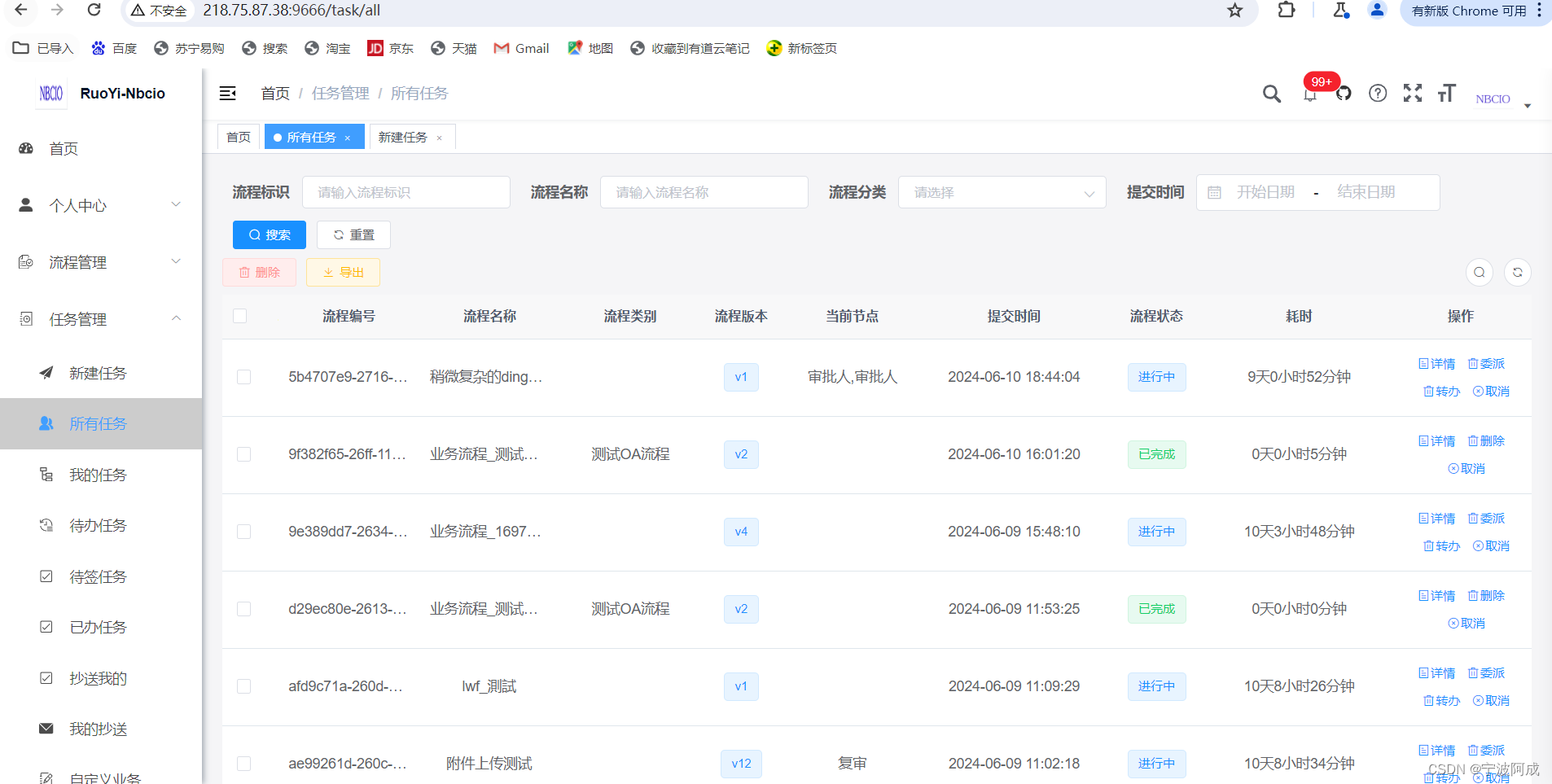Click the 有新版 Chrome 可用 update button
Viewport: 1552px width, 784px height.
(1475, 11)
